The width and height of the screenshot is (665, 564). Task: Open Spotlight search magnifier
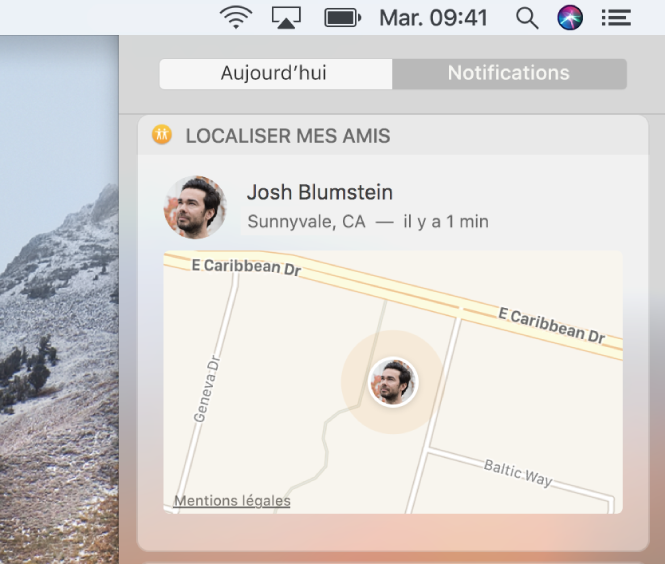[x=527, y=19]
